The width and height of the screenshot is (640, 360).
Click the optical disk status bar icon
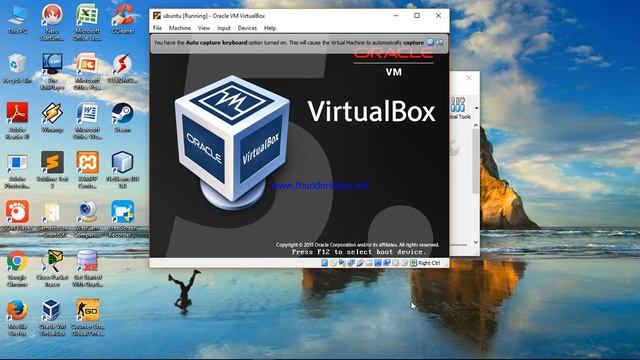tap(333, 263)
